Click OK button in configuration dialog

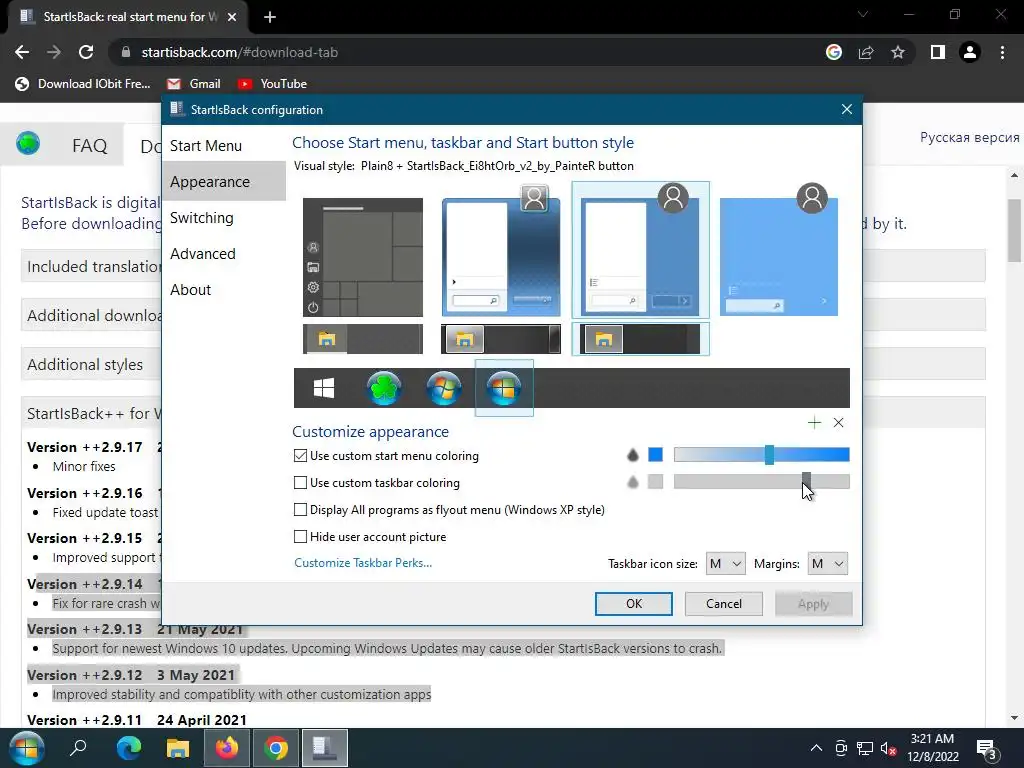pos(633,604)
